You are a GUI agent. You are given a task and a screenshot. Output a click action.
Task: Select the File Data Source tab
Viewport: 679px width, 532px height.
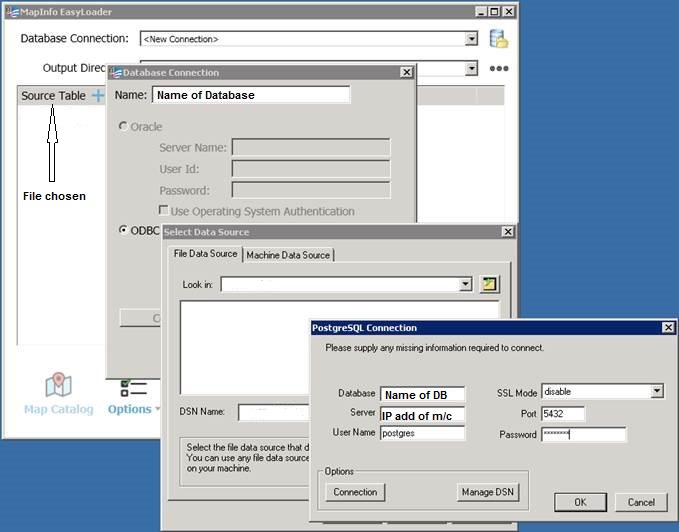pos(204,254)
